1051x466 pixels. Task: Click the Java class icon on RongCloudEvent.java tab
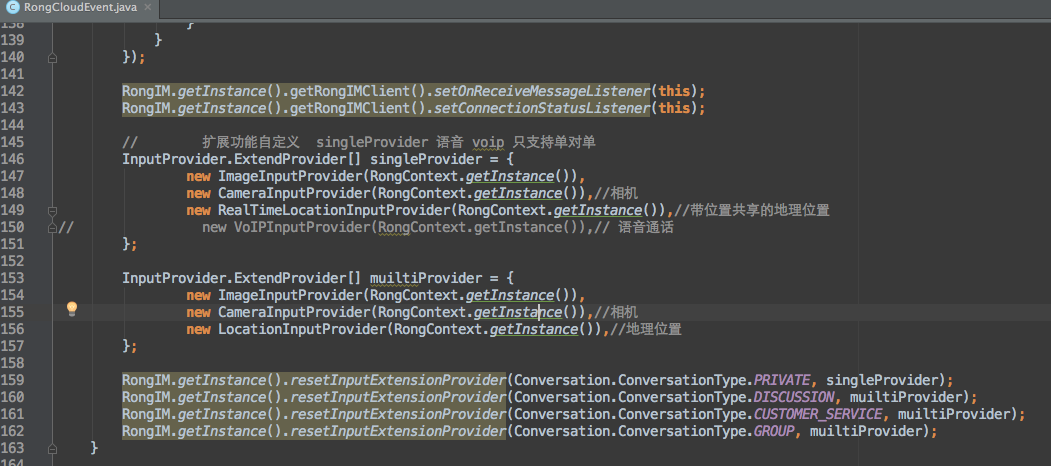point(12,8)
